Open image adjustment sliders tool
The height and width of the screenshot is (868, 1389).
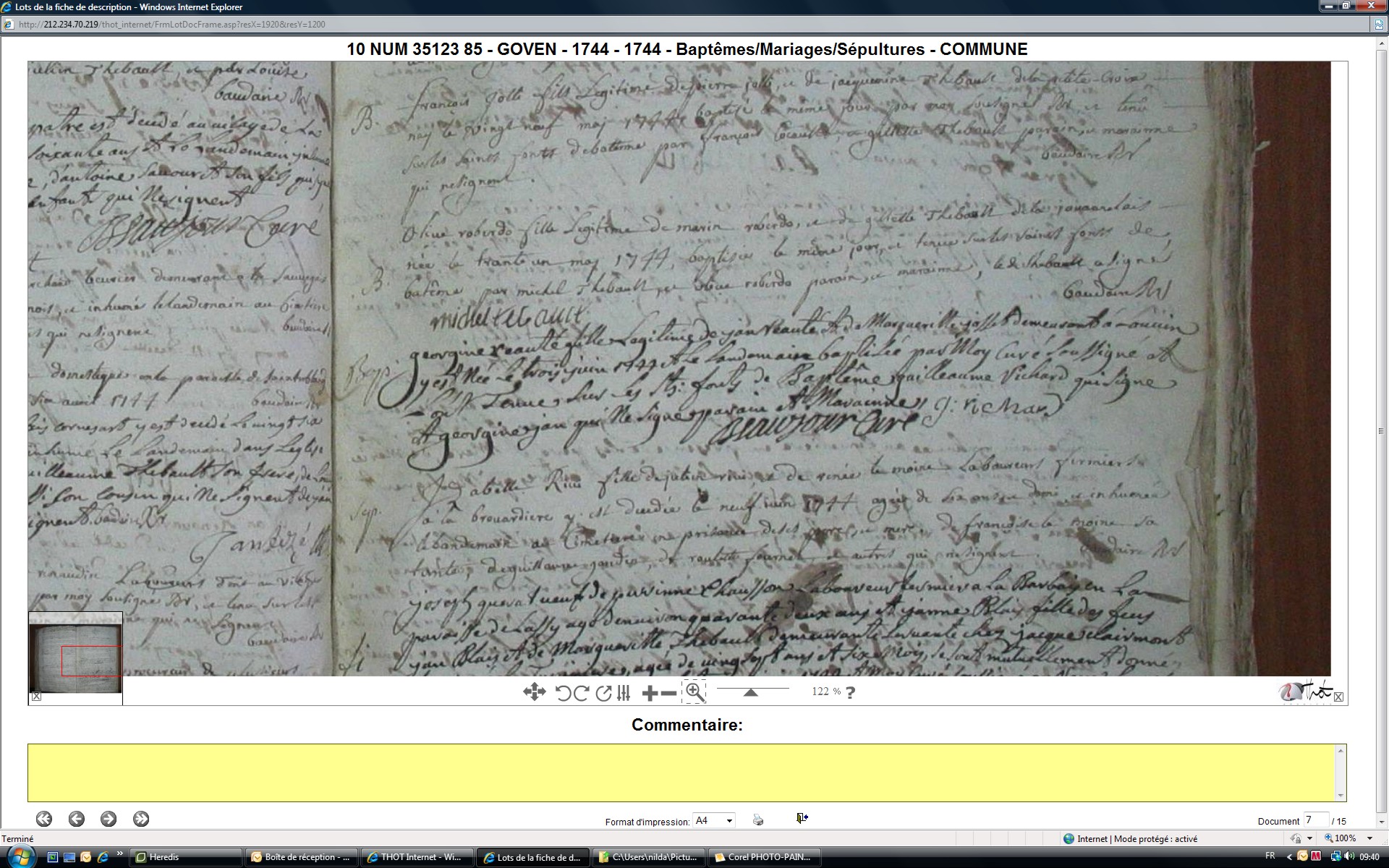[624, 693]
